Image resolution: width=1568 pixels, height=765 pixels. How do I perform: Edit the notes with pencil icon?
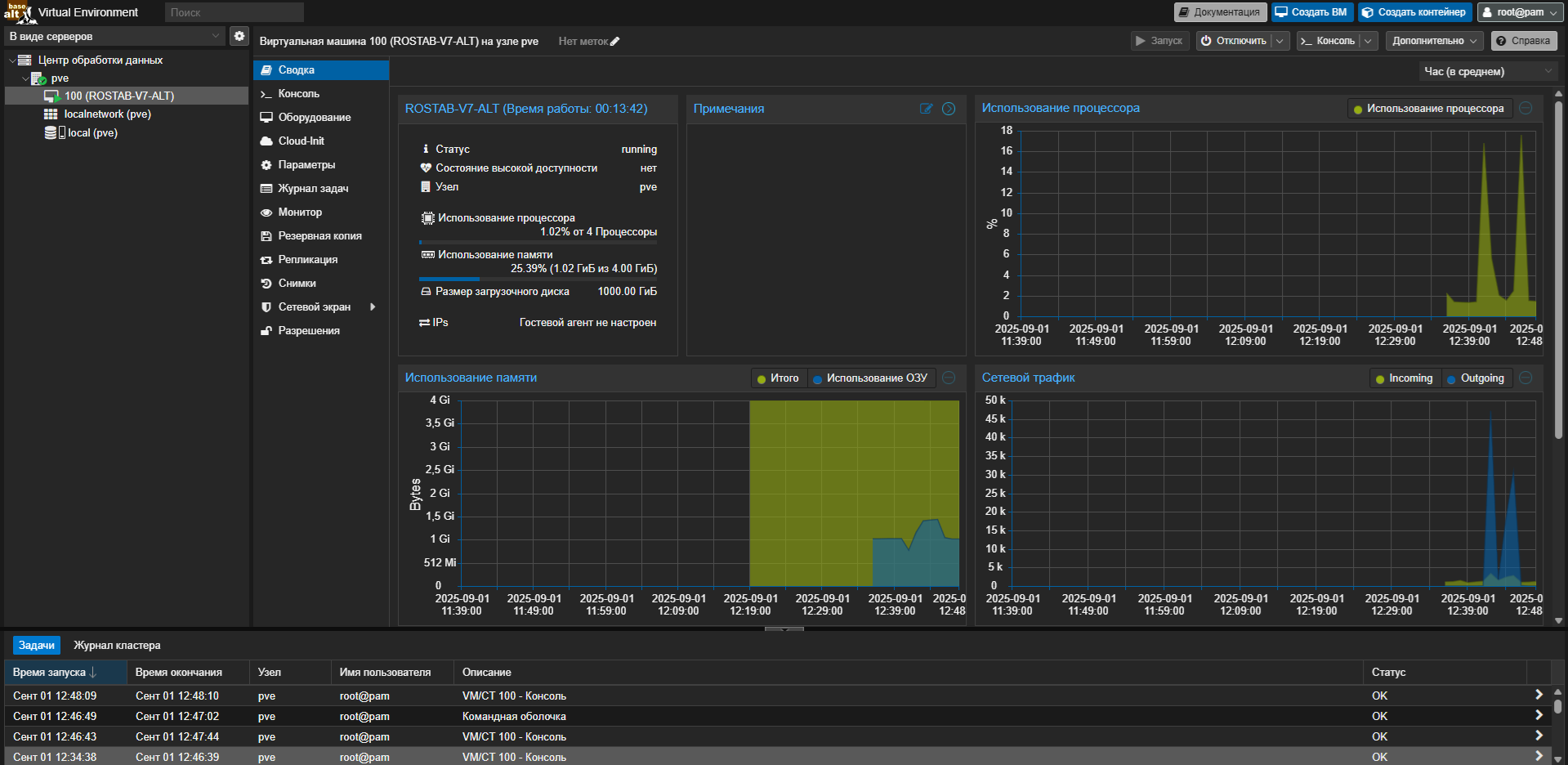(926, 109)
